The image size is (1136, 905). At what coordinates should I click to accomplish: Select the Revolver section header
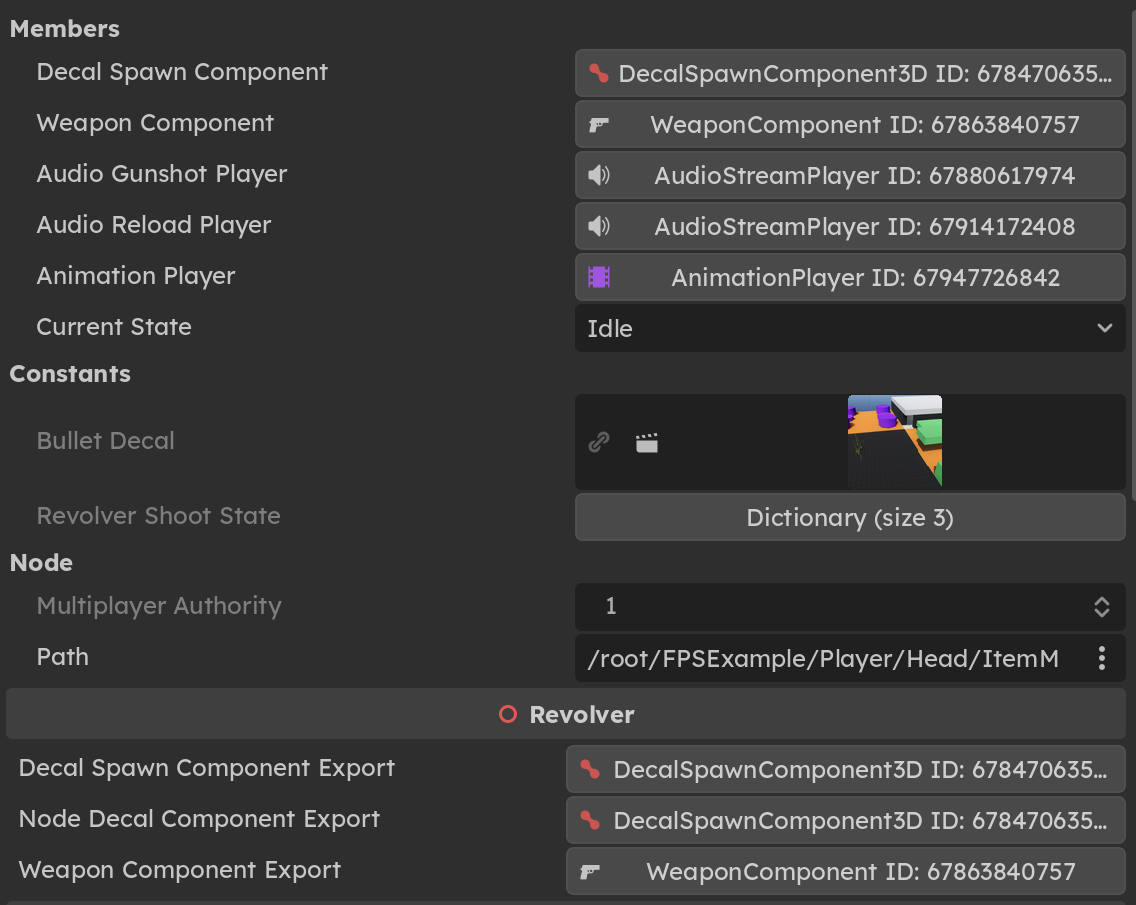coord(568,714)
